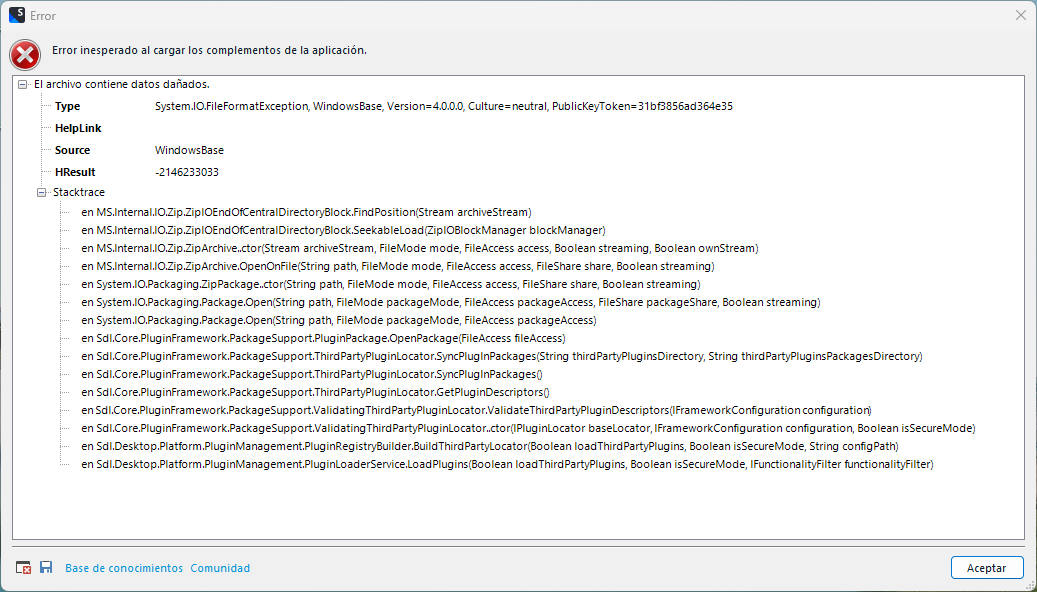Select the HelpLink row

[x=78, y=128]
